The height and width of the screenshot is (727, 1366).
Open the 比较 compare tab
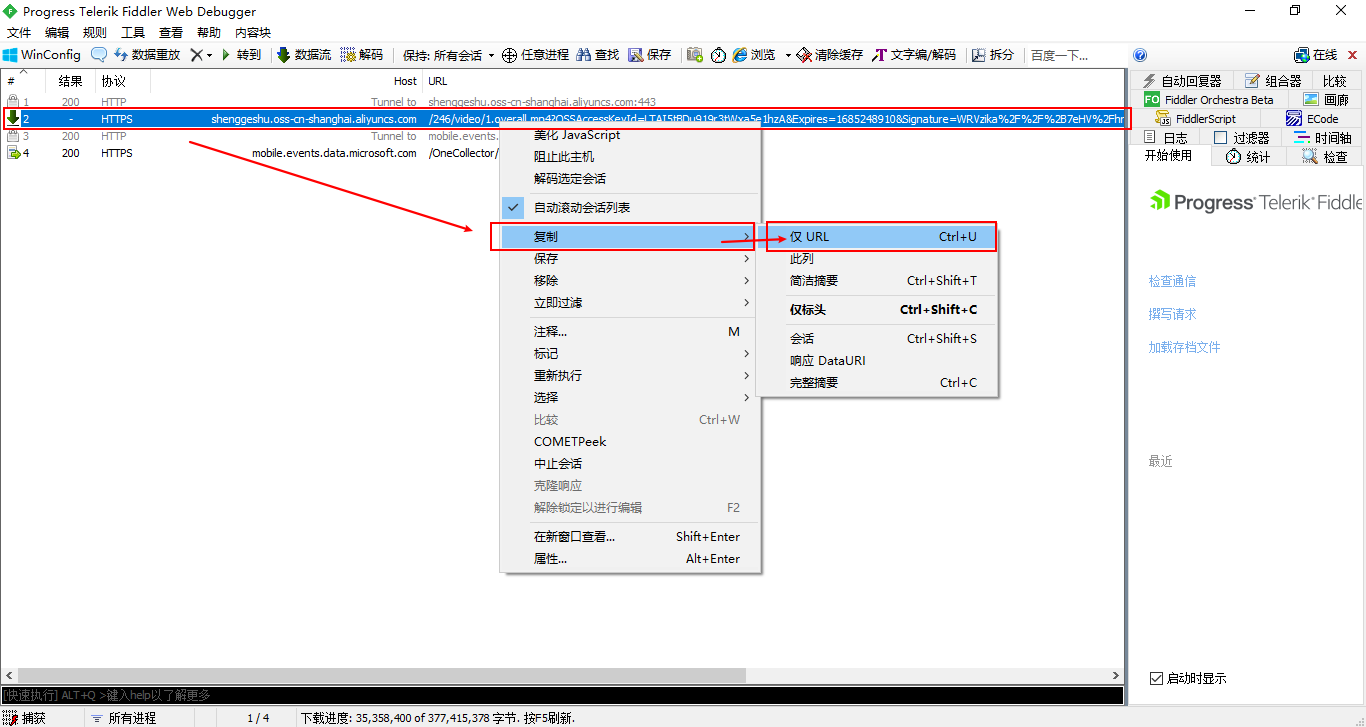click(1335, 81)
